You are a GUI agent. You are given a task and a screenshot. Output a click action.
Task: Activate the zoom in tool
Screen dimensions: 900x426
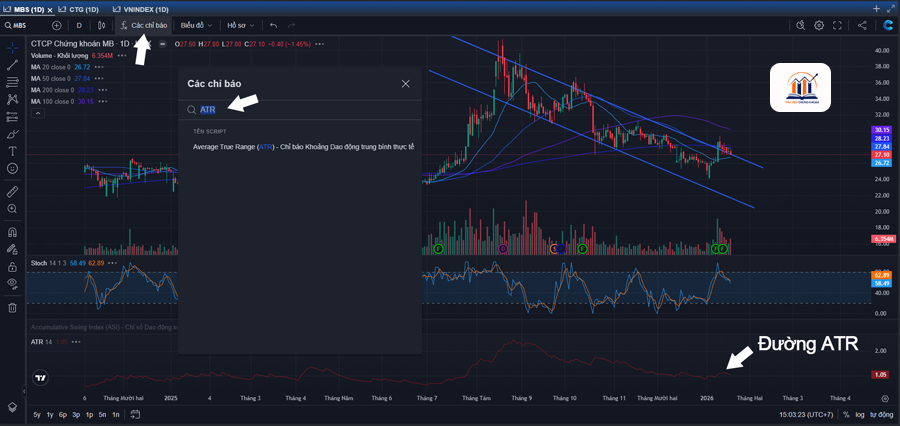tap(12, 208)
